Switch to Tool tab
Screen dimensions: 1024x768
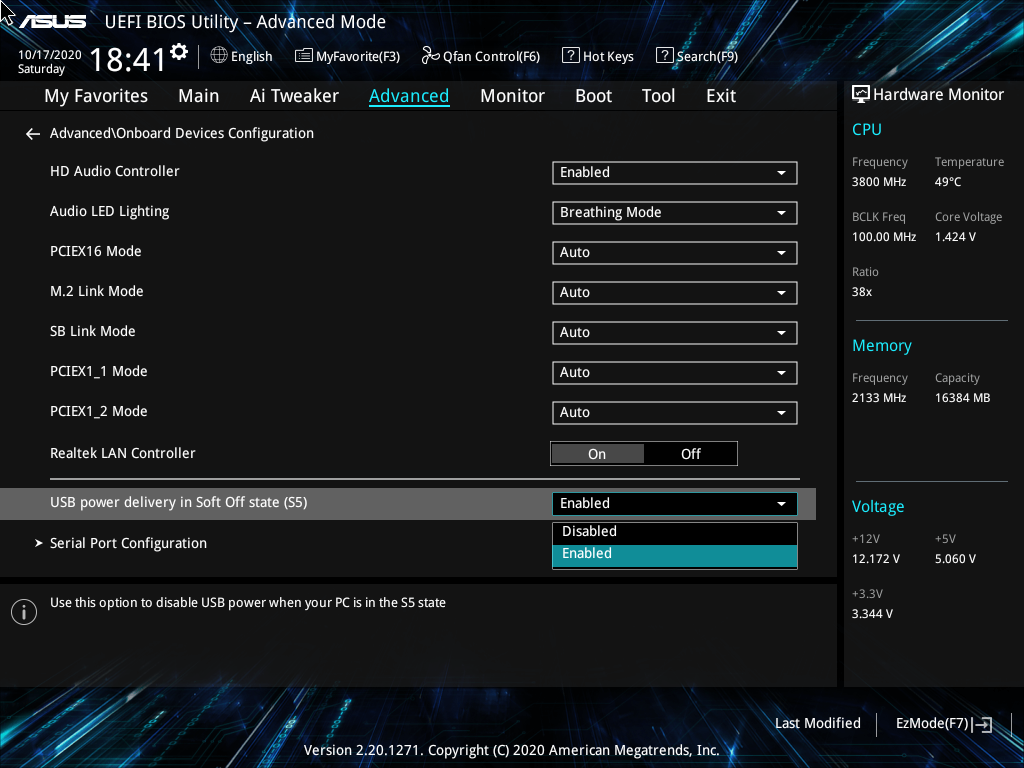[658, 96]
